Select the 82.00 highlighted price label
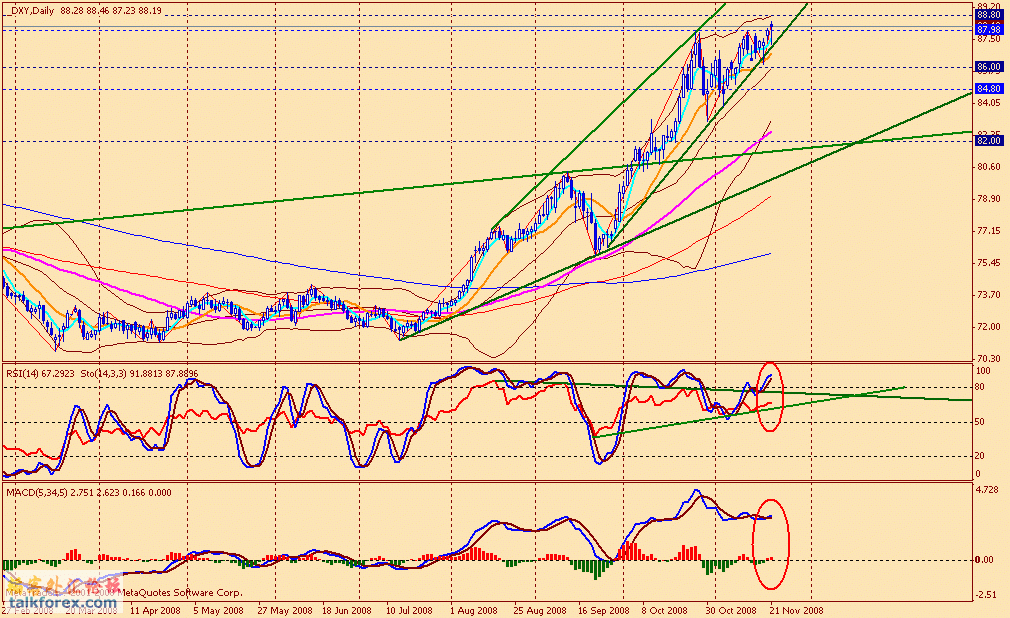 click(988, 140)
